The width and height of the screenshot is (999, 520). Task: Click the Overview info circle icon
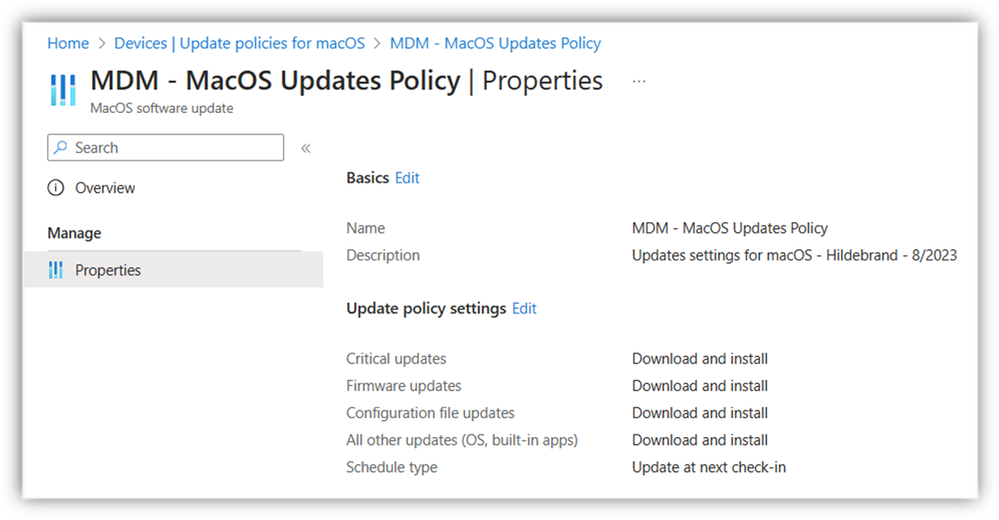coord(56,188)
